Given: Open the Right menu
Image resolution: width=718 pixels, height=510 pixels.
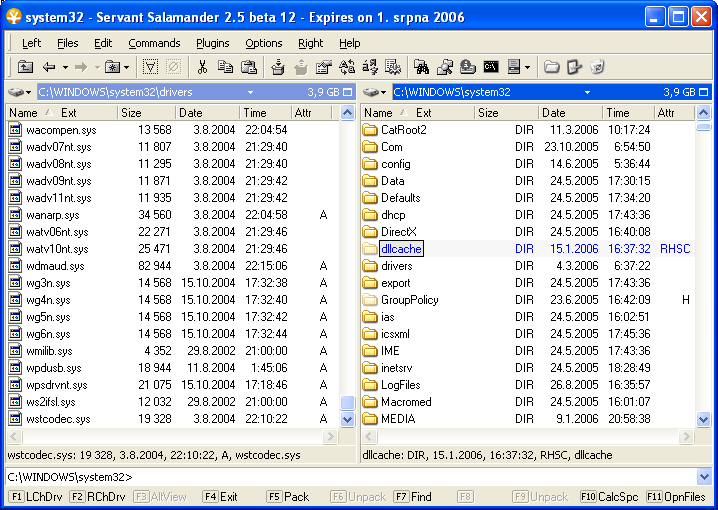Looking at the screenshot, I should coord(310,43).
